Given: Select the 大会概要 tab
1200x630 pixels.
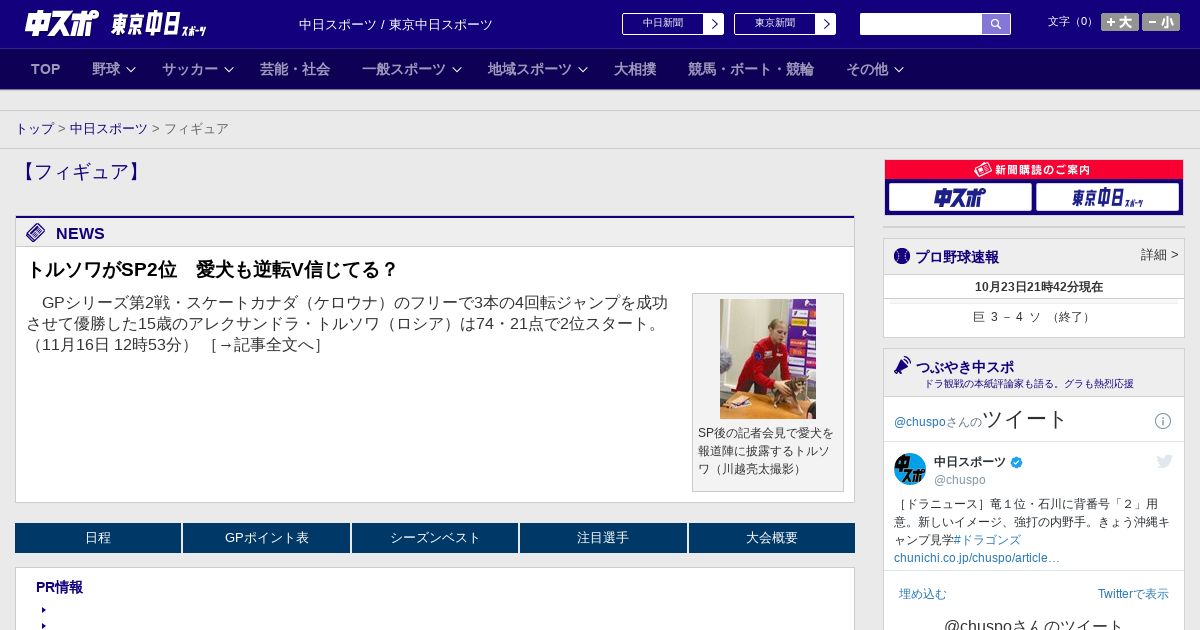Looking at the screenshot, I should (772, 538).
